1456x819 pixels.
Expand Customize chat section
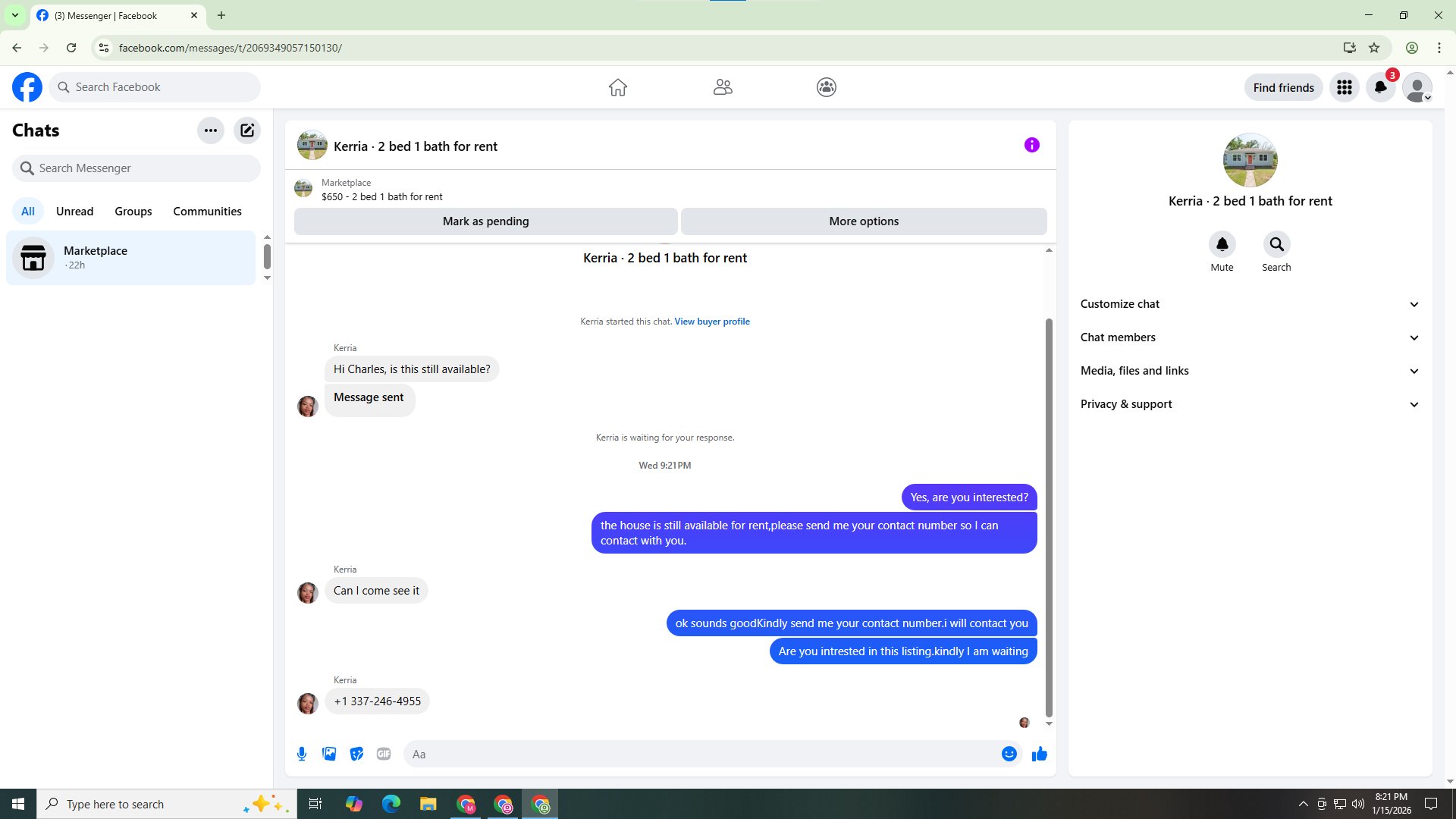click(x=1249, y=304)
